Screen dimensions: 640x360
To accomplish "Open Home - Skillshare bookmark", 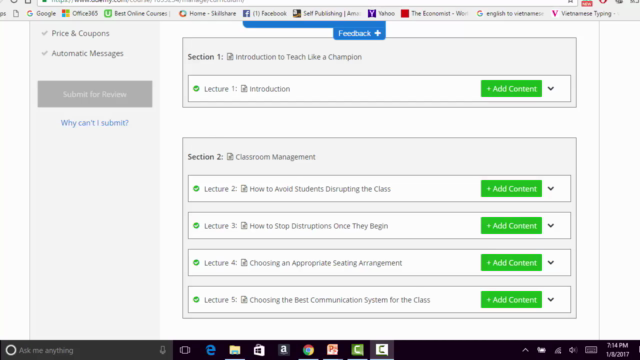I will 208,13.
